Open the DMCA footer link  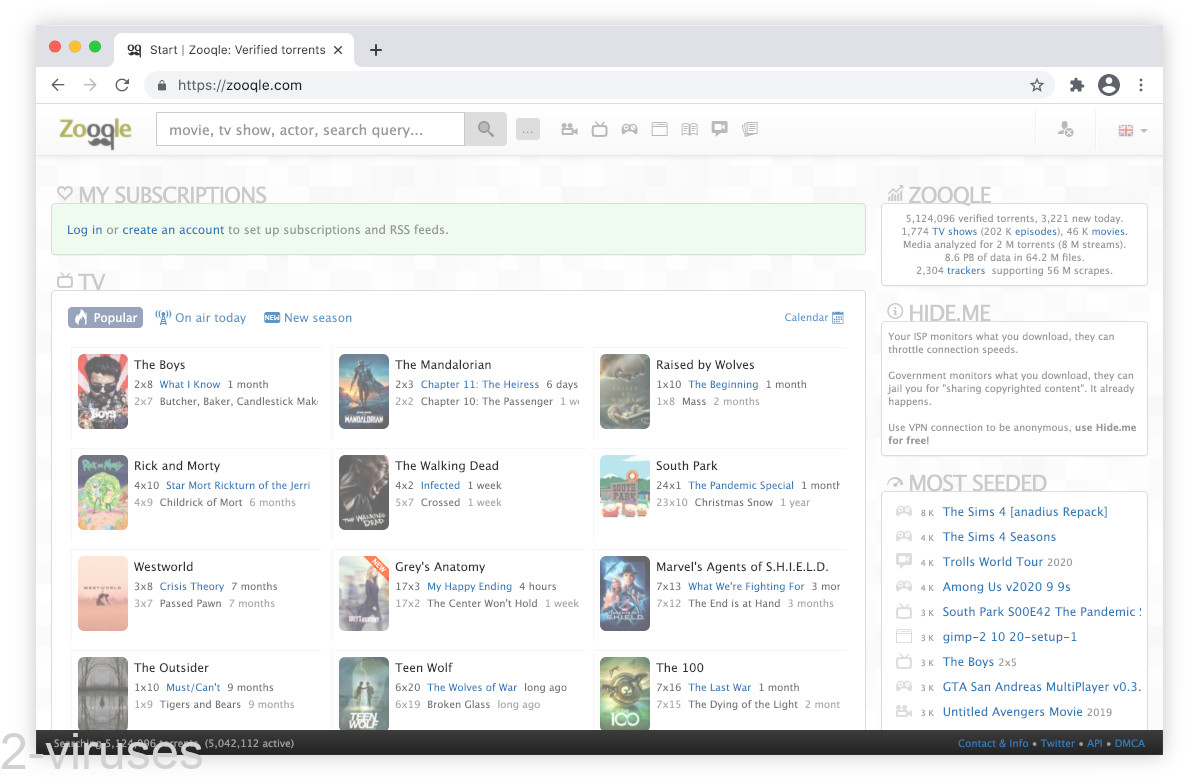[x=1130, y=743]
